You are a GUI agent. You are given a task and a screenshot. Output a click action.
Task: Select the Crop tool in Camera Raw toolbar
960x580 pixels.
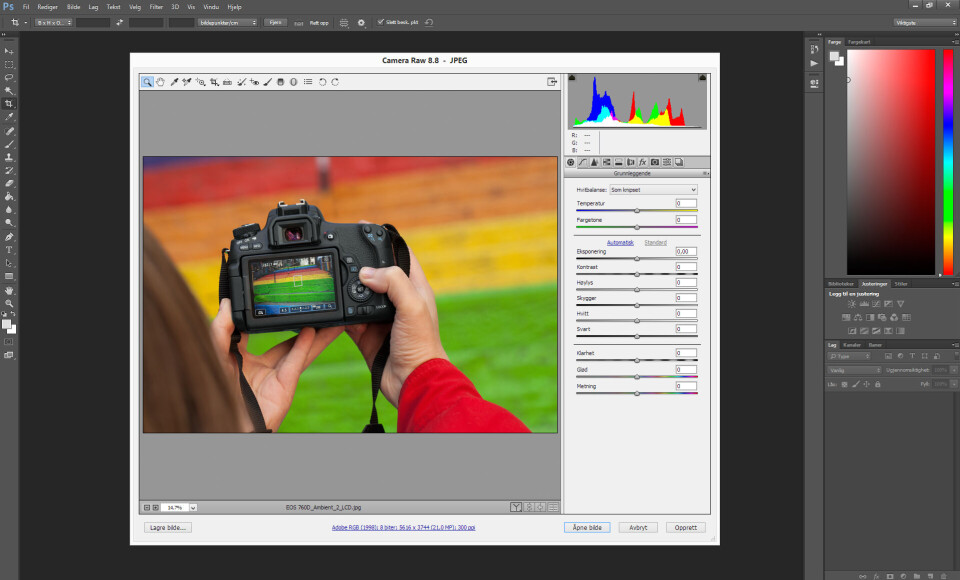coord(214,82)
